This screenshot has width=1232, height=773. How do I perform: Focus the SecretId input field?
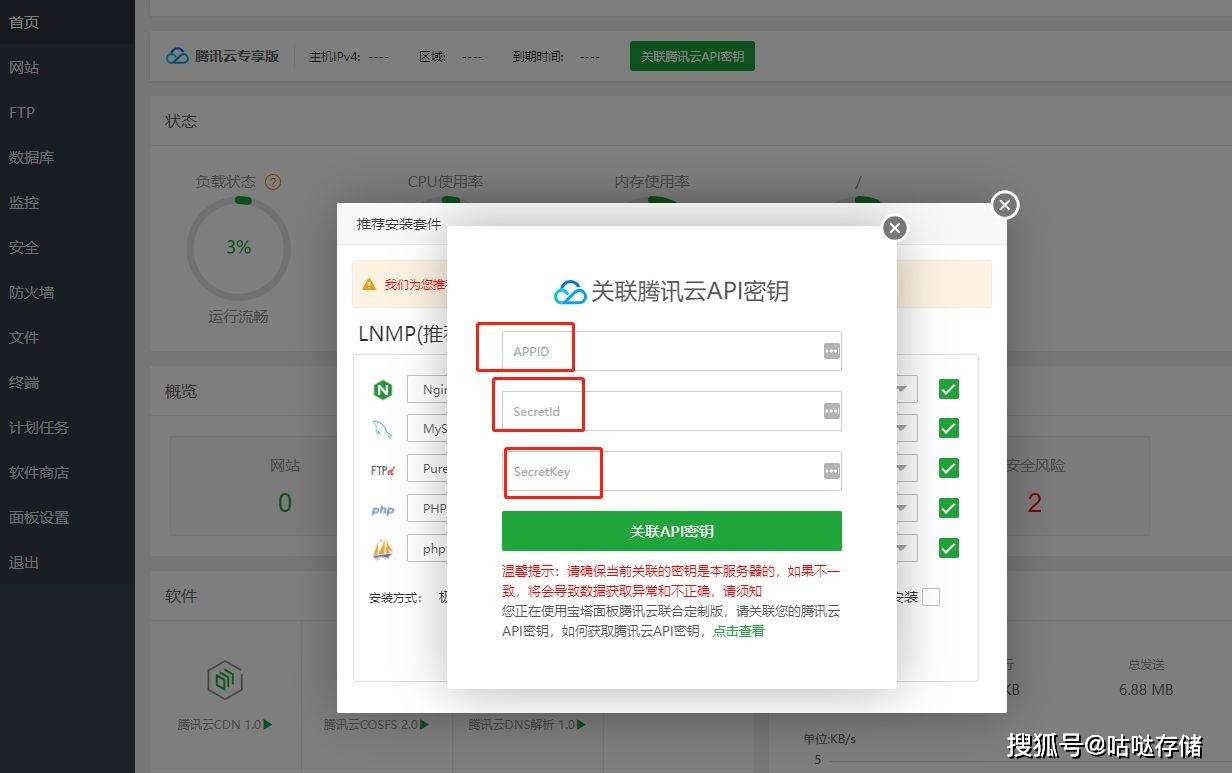pyautogui.click(x=671, y=411)
